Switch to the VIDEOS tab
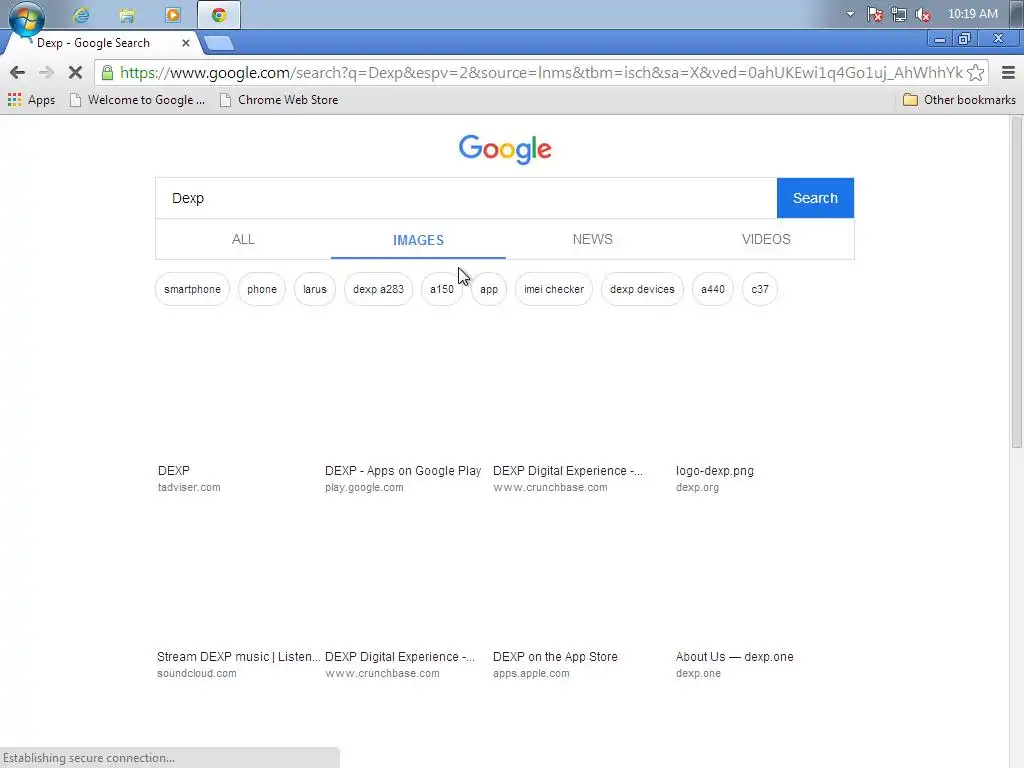Screen dimensions: 1024x768 tap(766, 240)
